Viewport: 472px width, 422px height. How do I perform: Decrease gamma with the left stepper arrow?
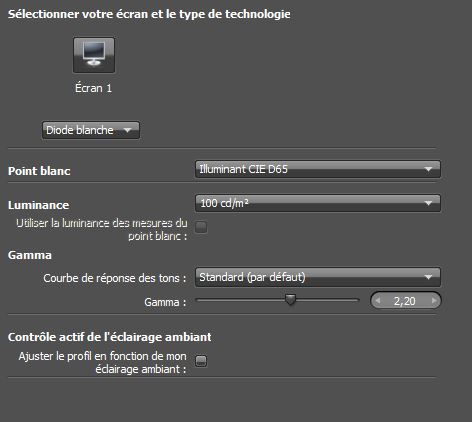click(378, 301)
